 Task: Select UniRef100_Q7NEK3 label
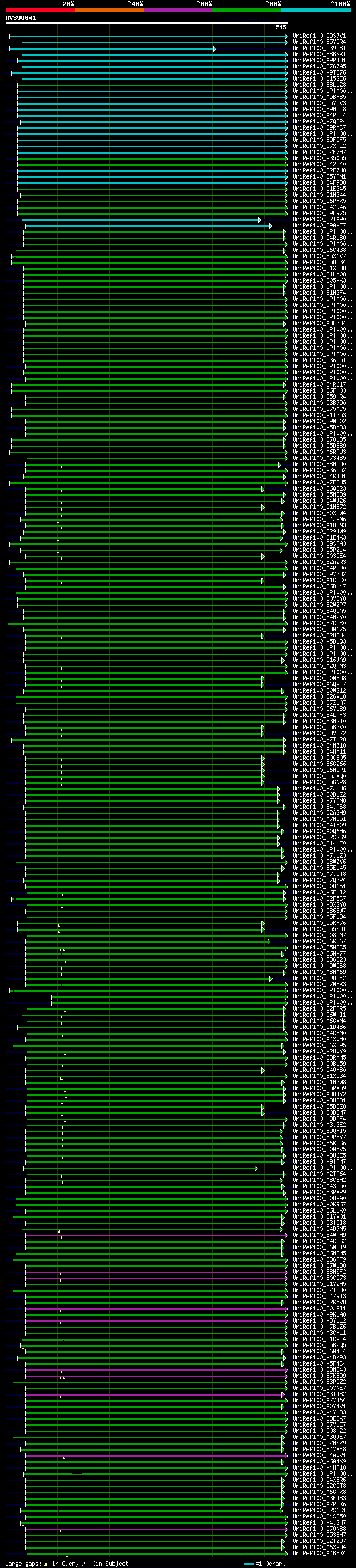(319, 983)
